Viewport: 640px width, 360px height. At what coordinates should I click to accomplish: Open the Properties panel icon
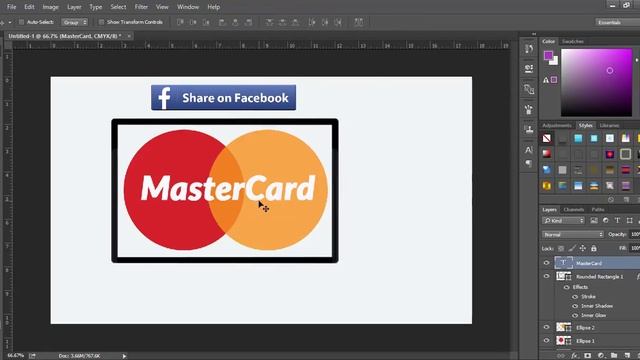529,69
